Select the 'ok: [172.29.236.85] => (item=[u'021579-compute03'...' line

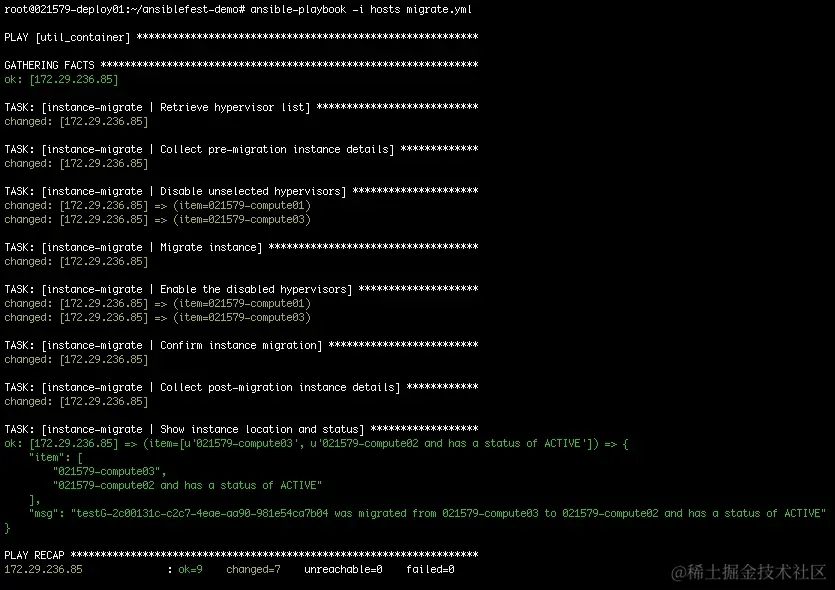pos(316,444)
